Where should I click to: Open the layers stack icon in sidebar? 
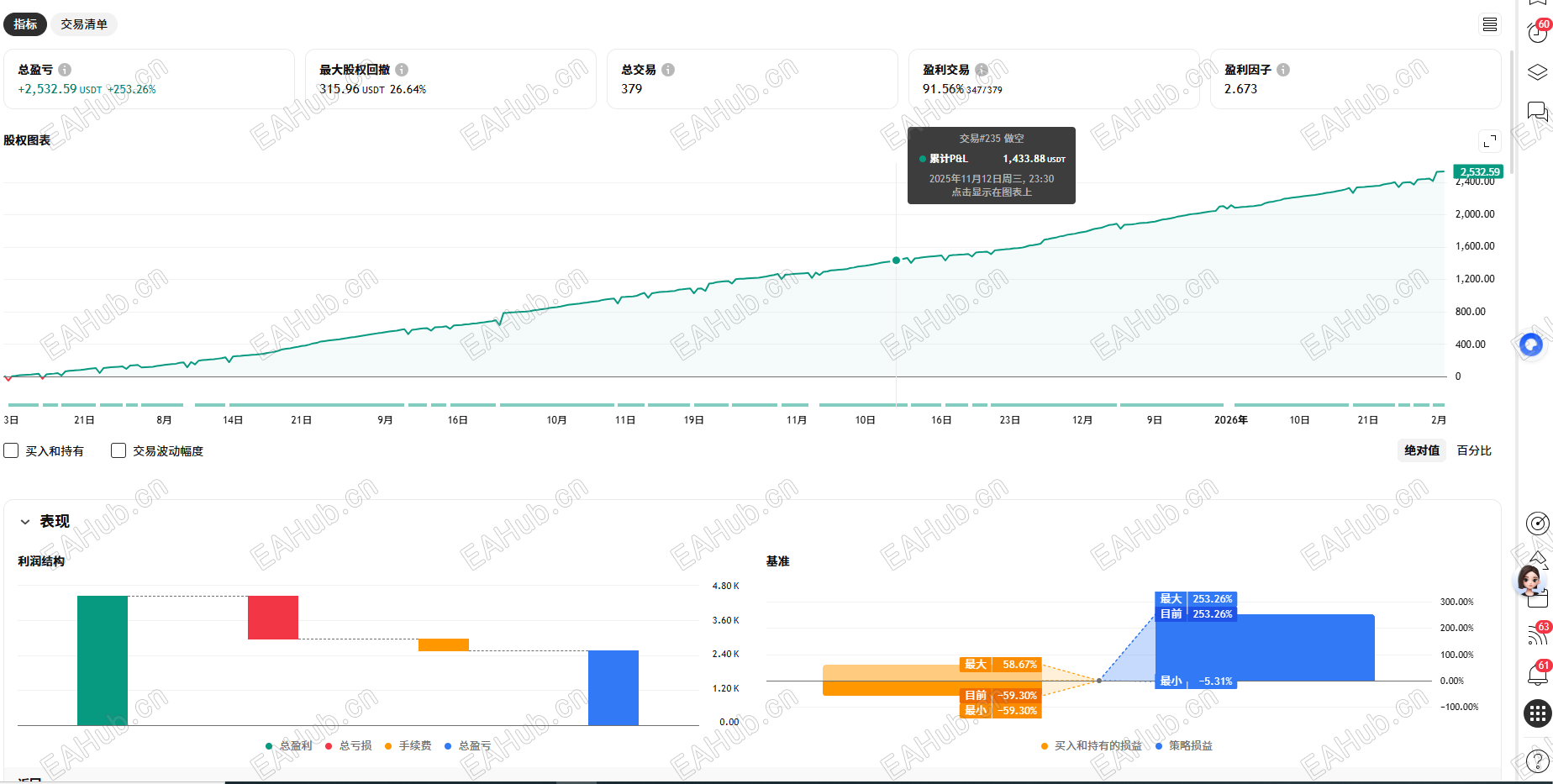pos(1537,72)
